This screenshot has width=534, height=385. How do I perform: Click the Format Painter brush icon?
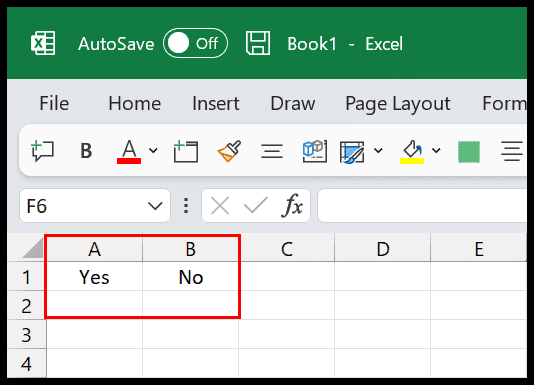tap(229, 151)
